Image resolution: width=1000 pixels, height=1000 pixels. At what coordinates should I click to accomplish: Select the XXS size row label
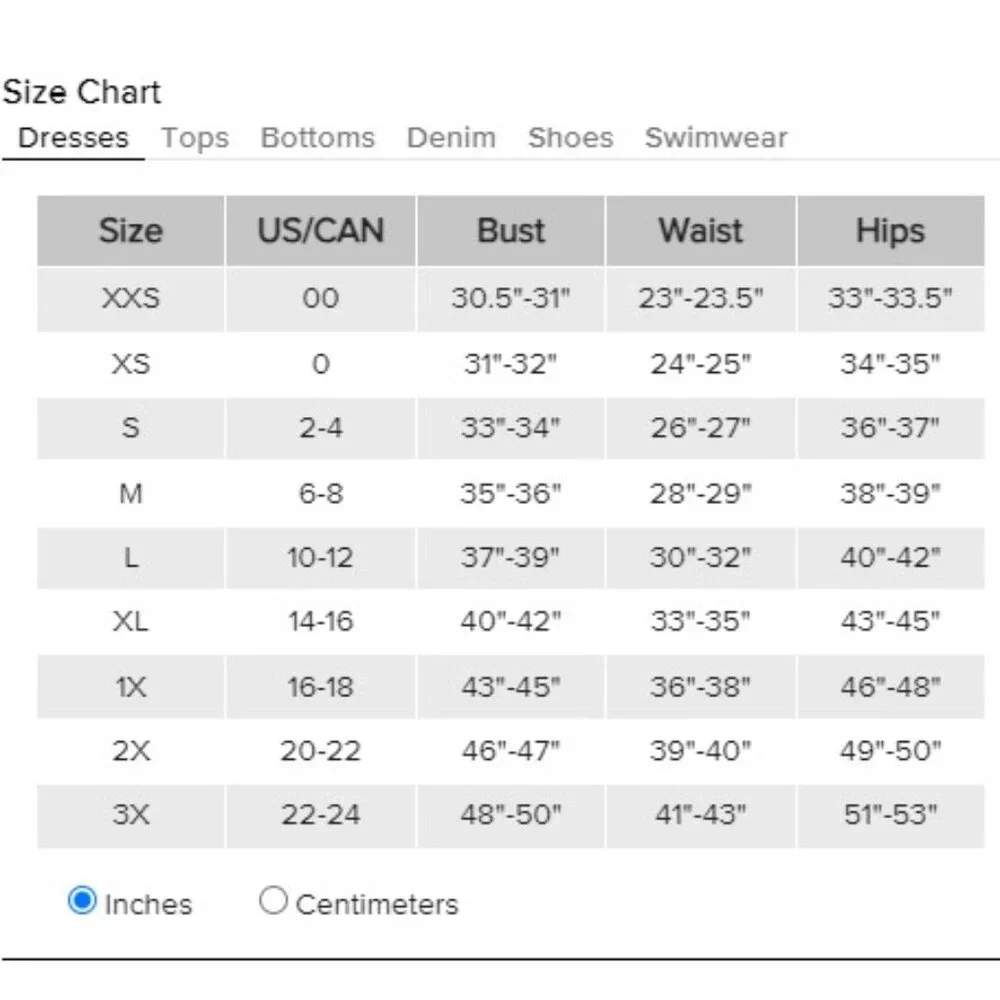click(x=130, y=298)
